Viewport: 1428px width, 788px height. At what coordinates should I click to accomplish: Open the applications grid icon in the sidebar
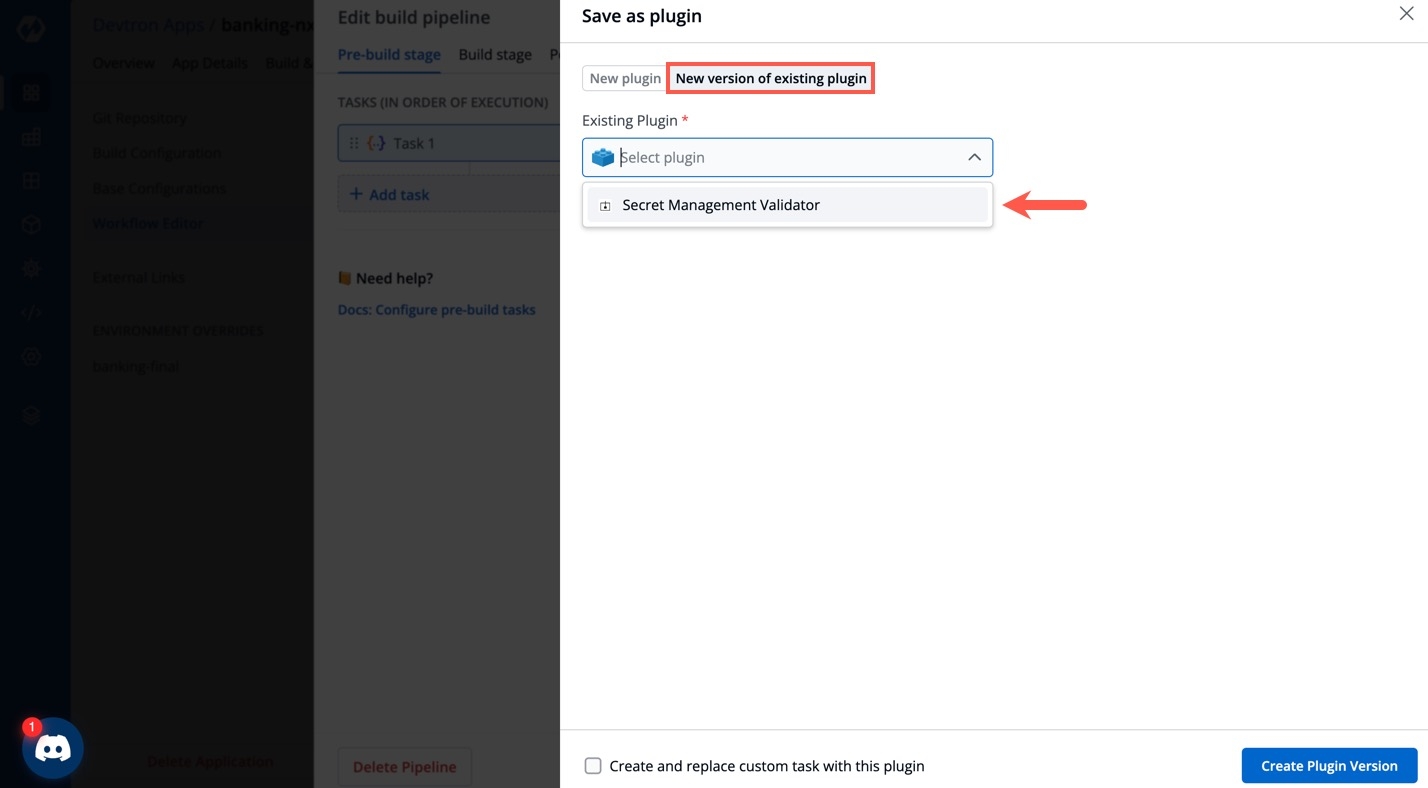[31, 93]
